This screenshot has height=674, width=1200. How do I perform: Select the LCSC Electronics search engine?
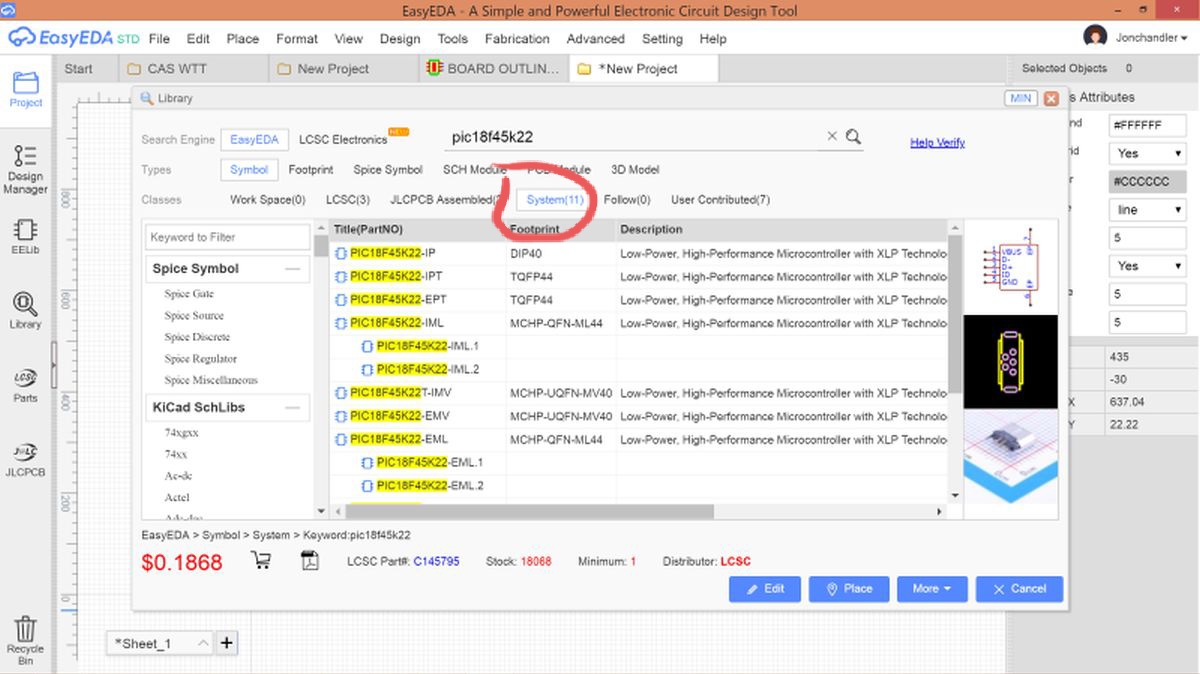(343, 140)
